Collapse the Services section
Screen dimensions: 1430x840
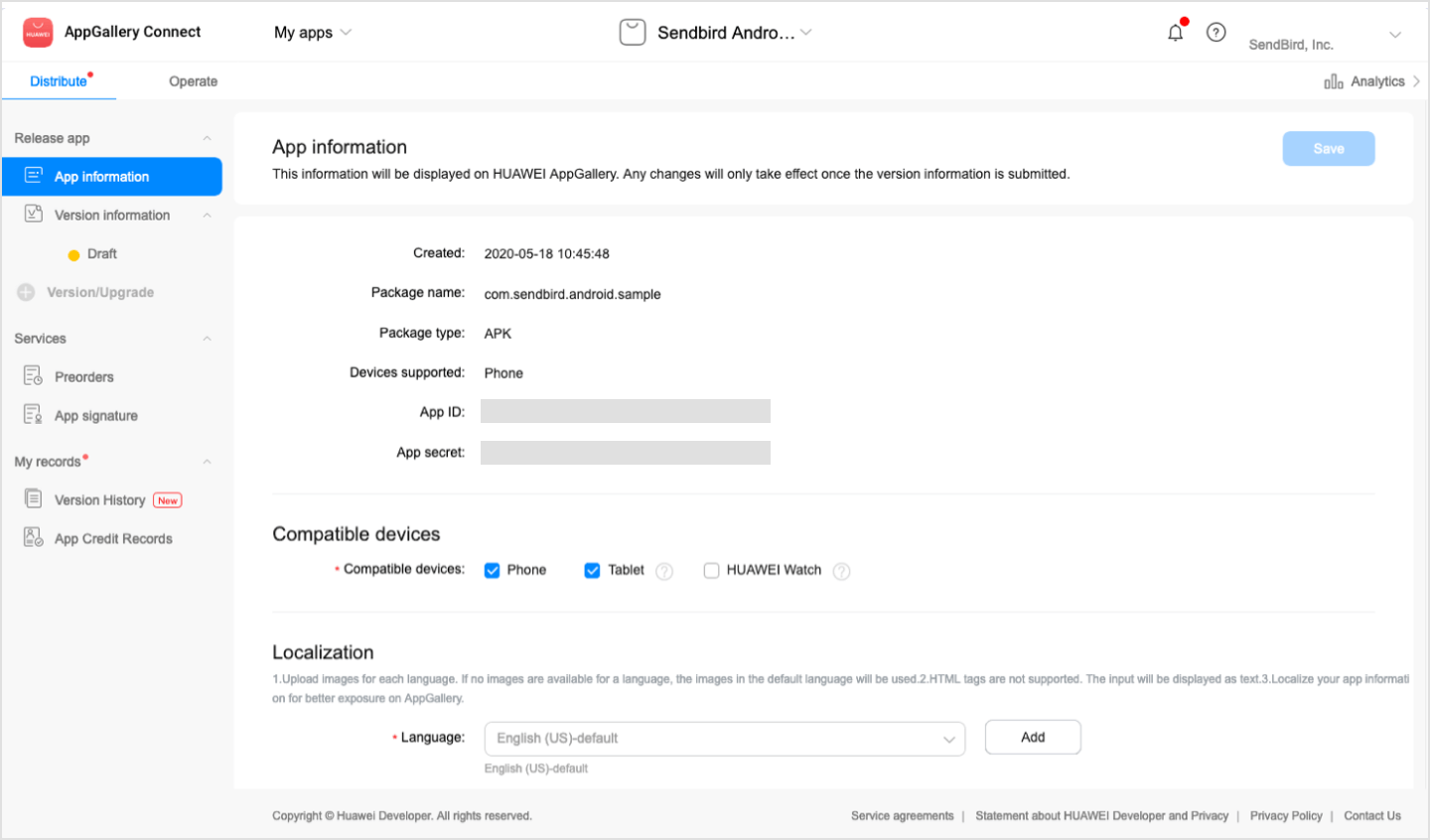[x=207, y=339]
